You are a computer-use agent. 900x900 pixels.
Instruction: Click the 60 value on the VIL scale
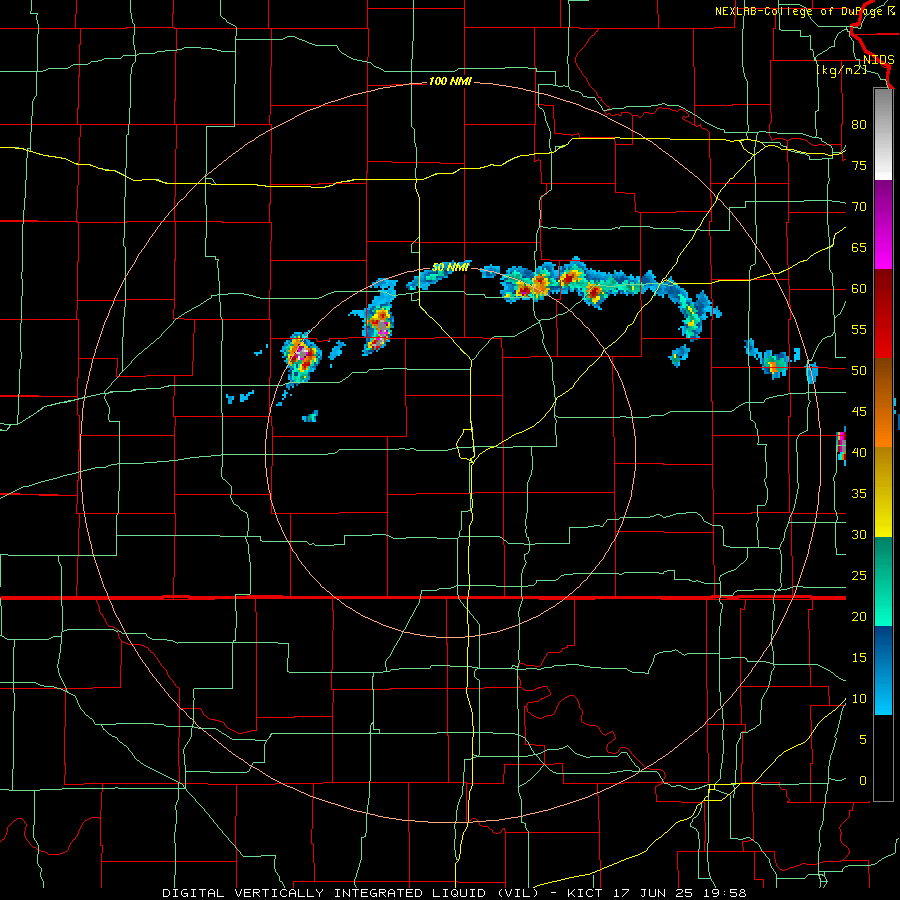click(x=859, y=289)
